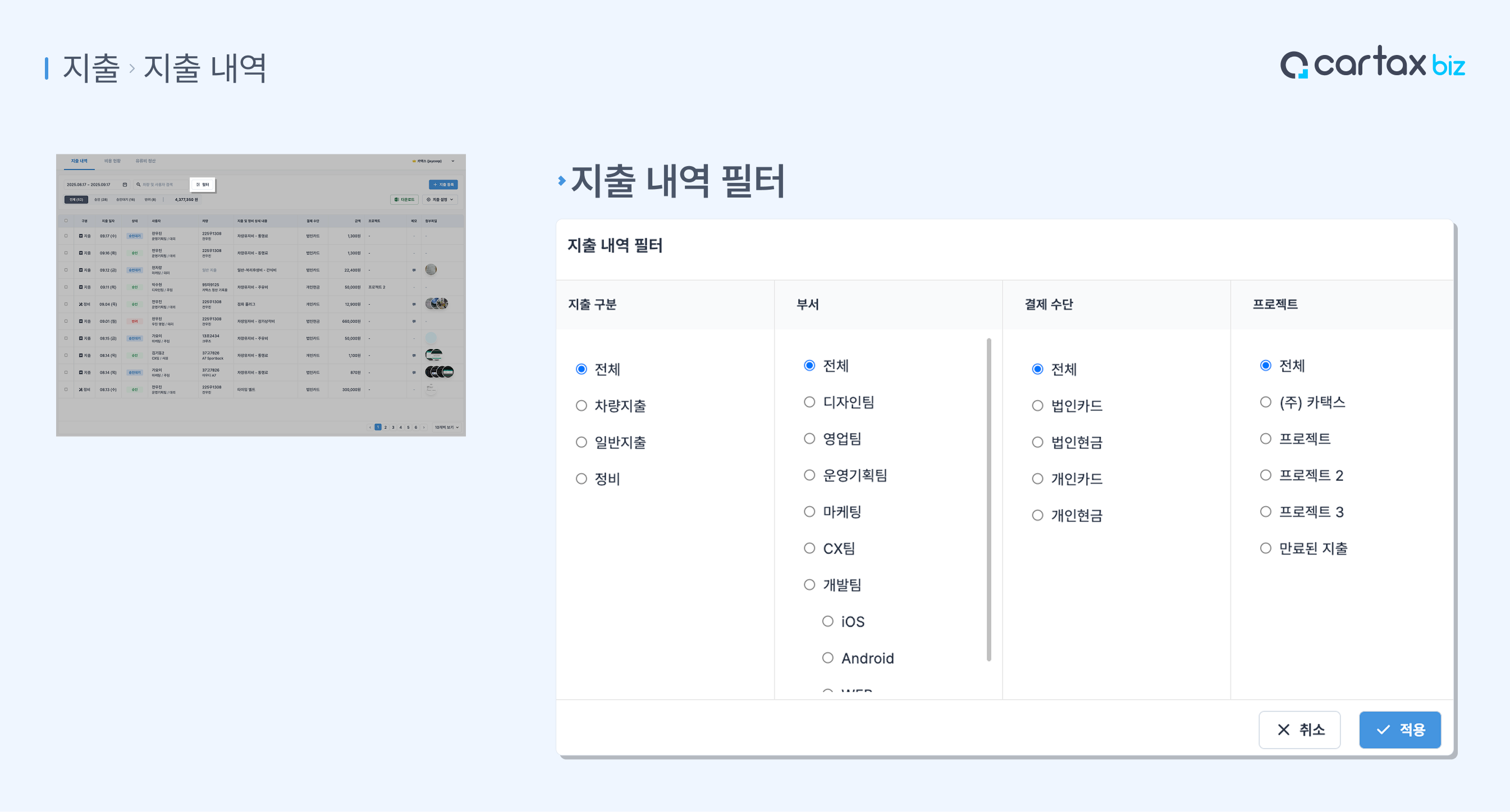Choose 법인카드 payment method radio
This screenshot has width=1510, height=812.
[x=1037, y=405]
